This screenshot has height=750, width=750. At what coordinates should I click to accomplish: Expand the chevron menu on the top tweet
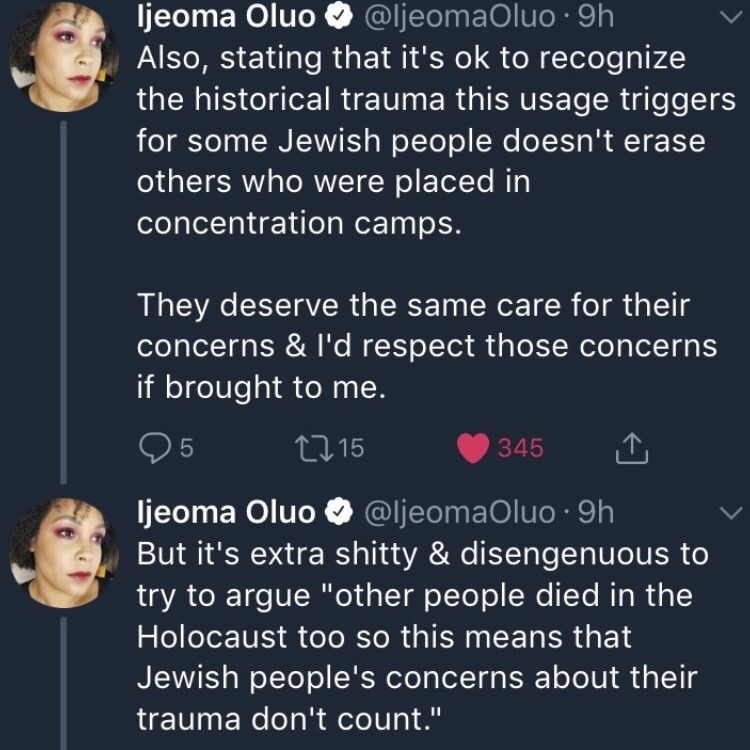point(732,16)
